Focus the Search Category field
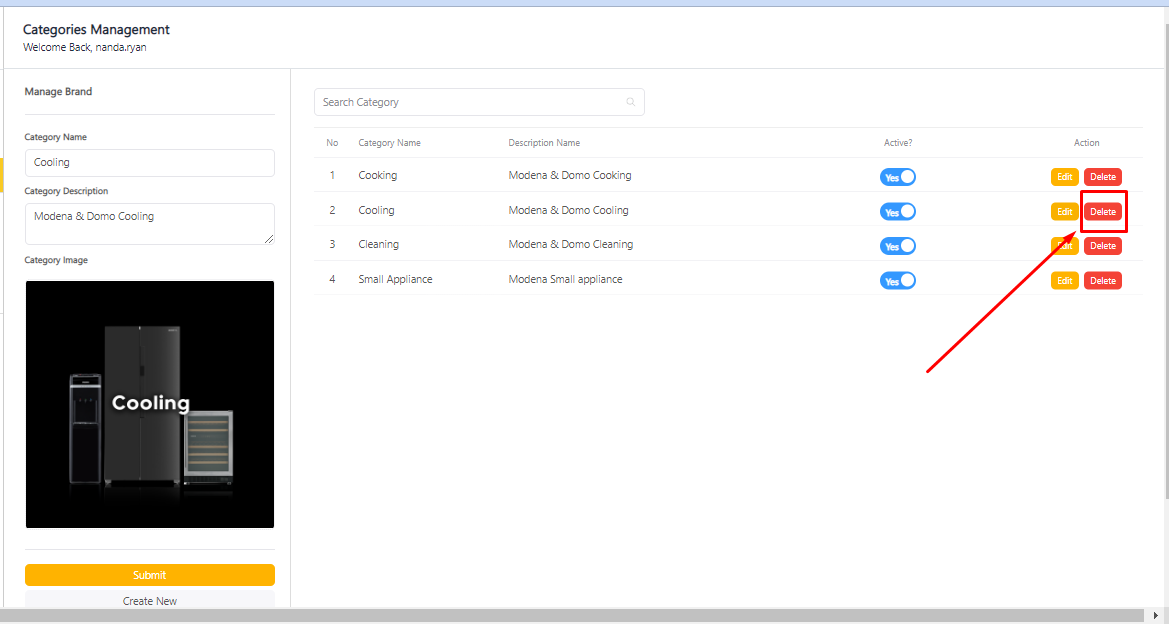Viewport: 1169px width, 624px height. coord(470,102)
